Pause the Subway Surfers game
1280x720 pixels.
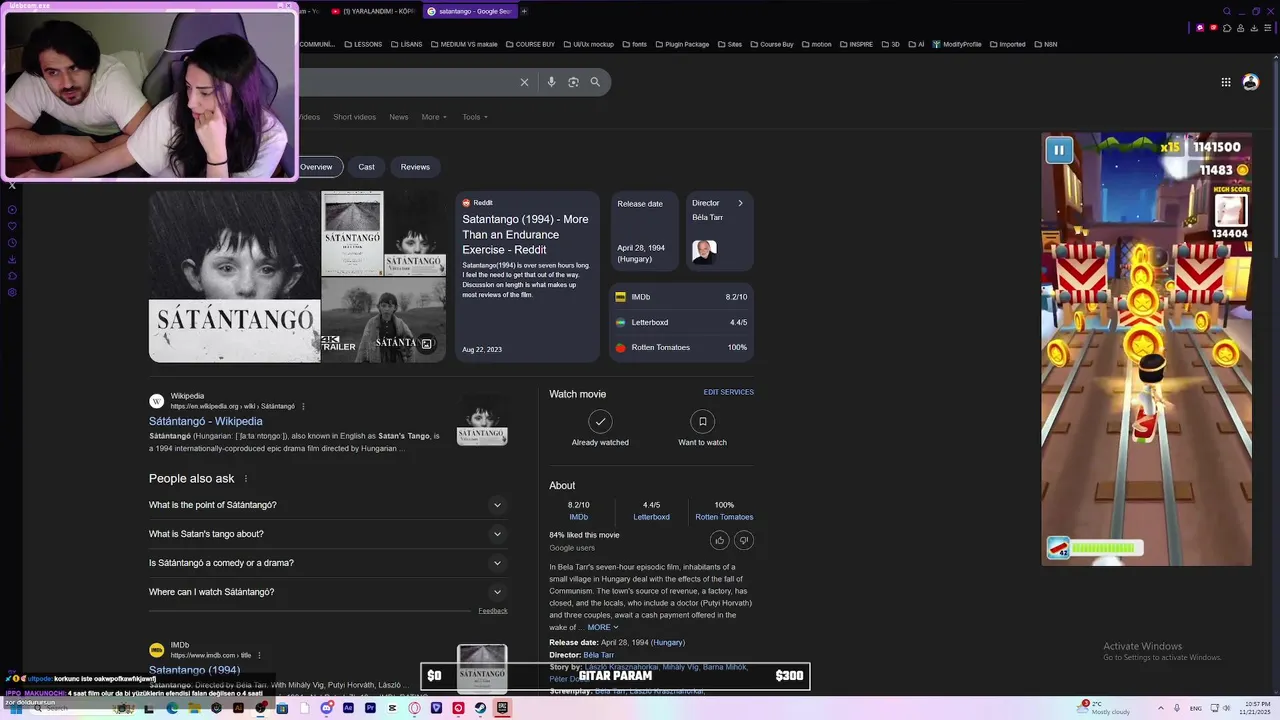pyautogui.click(x=1059, y=150)
